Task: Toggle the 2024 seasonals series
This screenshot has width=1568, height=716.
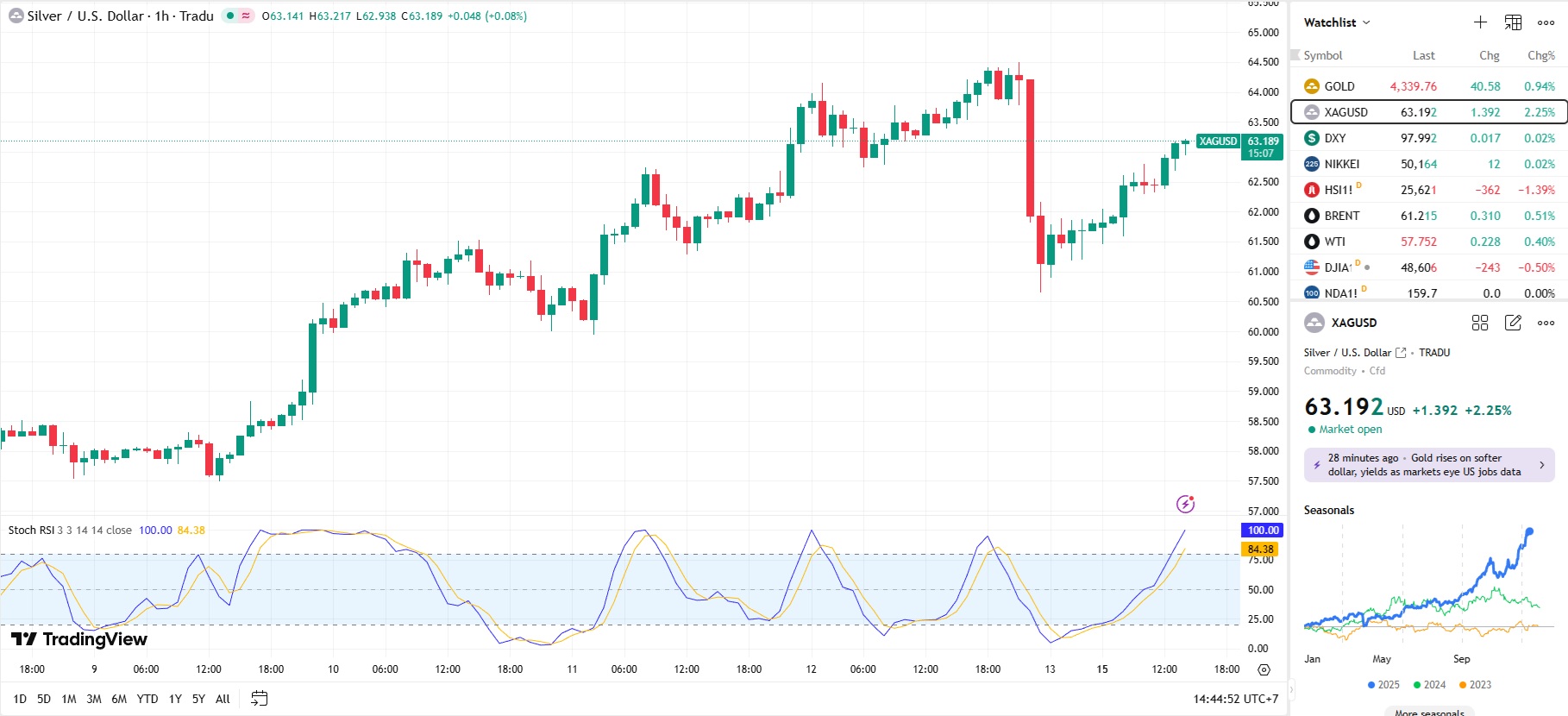Action: 1429,685
